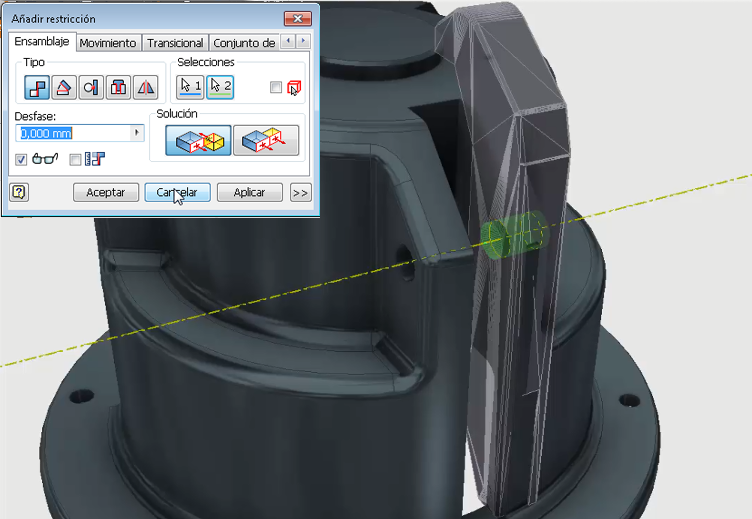
Task: Open the Desfase field arrow menu
Action: click(x=137, y=133)
